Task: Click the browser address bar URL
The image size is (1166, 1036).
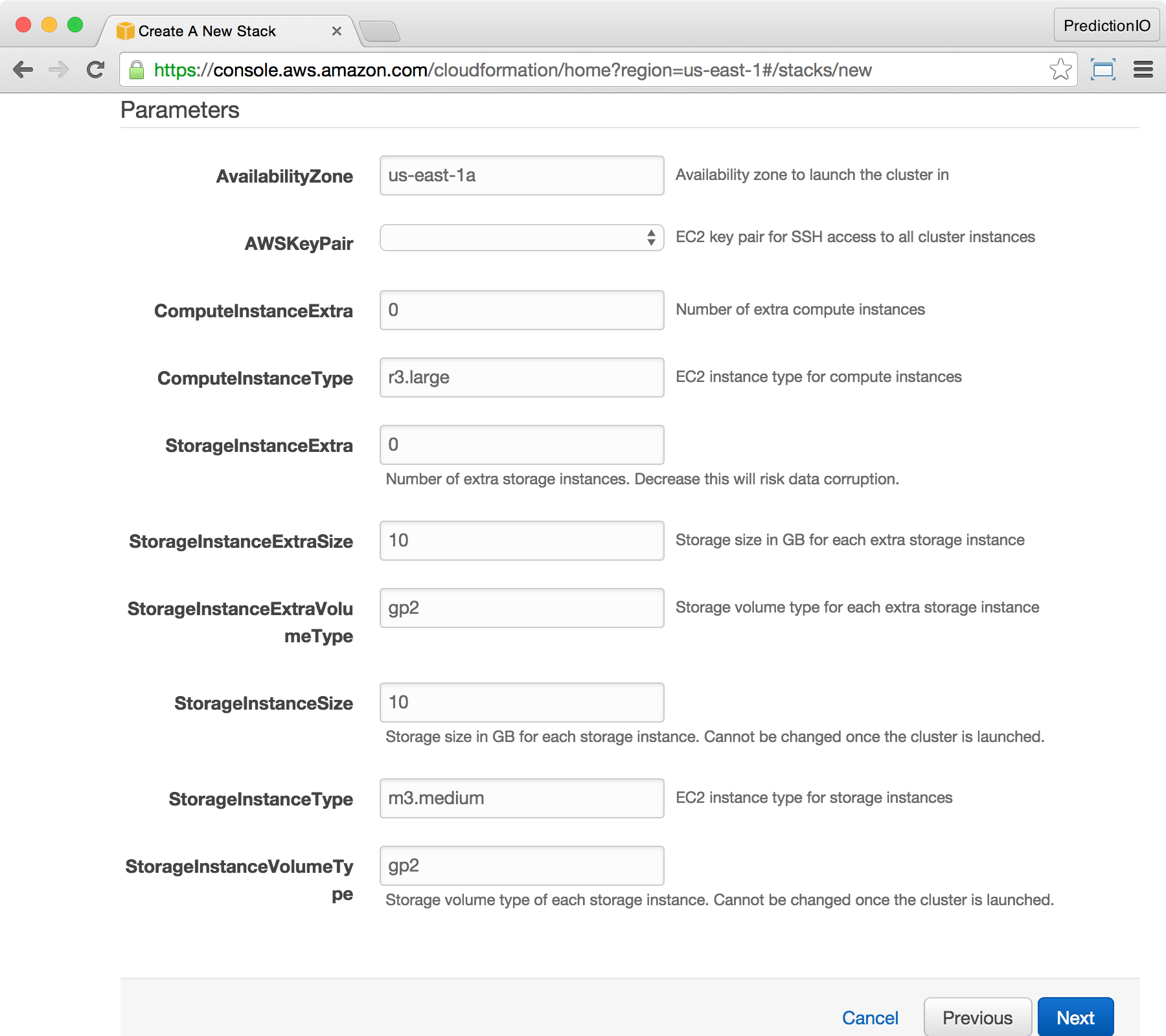Action: pos(512,70)
